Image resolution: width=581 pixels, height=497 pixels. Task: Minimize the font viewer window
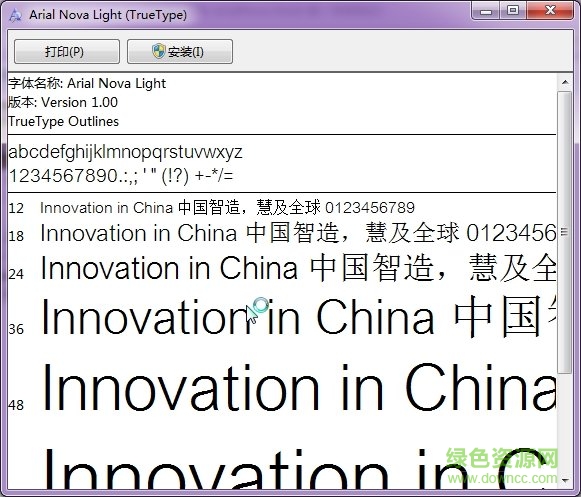coord(486,11)
